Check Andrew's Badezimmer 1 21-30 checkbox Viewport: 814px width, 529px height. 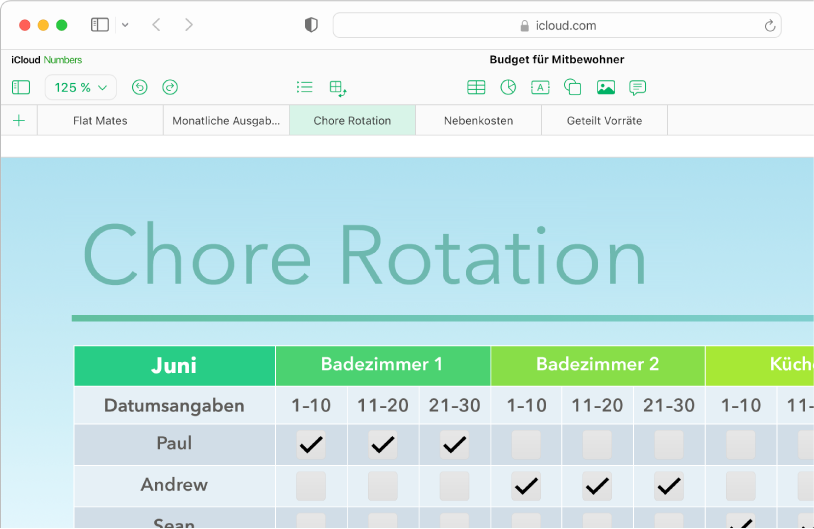pyautogui.click(x=454, y=486)
